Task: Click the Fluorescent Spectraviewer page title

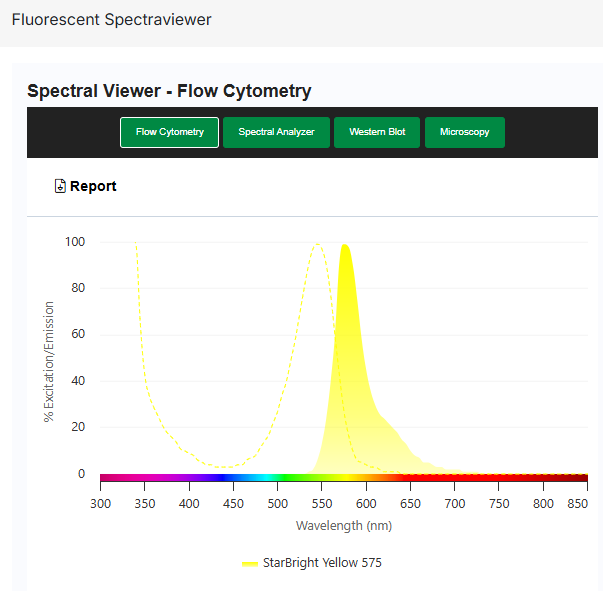Action: (x=111, y=20)
